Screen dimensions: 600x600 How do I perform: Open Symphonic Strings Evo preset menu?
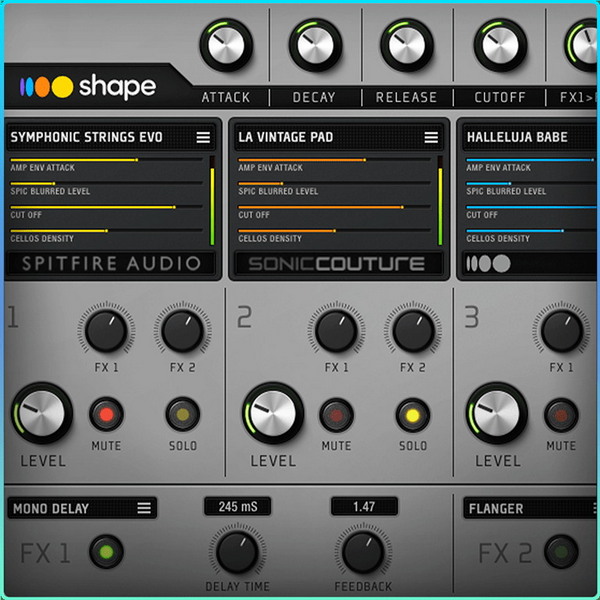[x=203, y=137]
